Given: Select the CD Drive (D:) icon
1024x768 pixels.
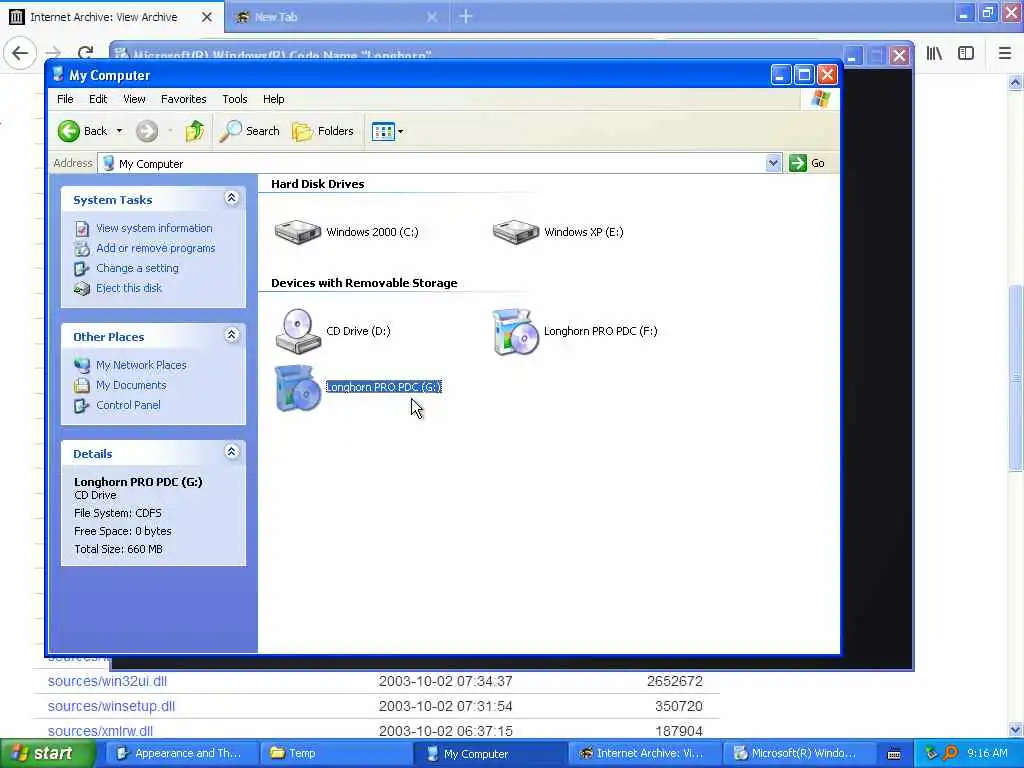Looking at the screenshot, I should coord(298,331).
